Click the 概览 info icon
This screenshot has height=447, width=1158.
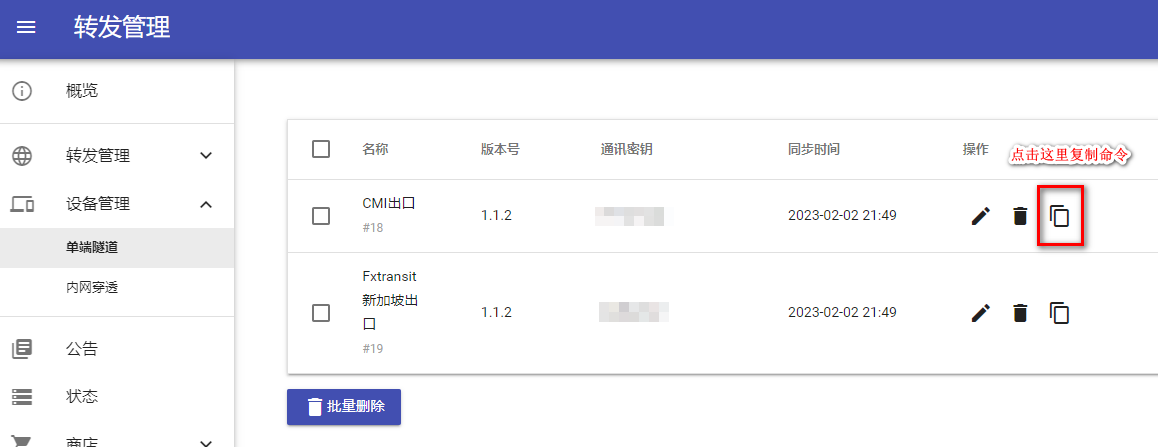[23, 92]
